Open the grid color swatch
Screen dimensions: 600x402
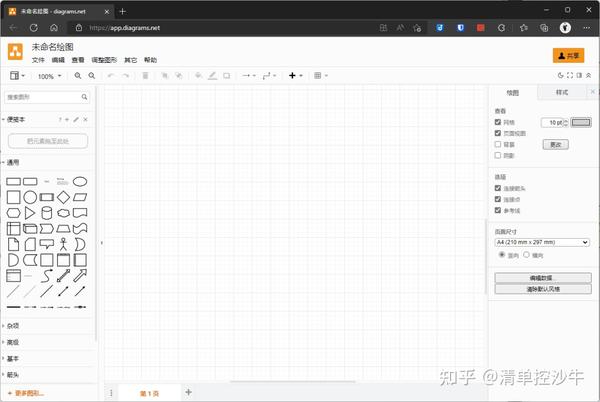click(581, 122)
